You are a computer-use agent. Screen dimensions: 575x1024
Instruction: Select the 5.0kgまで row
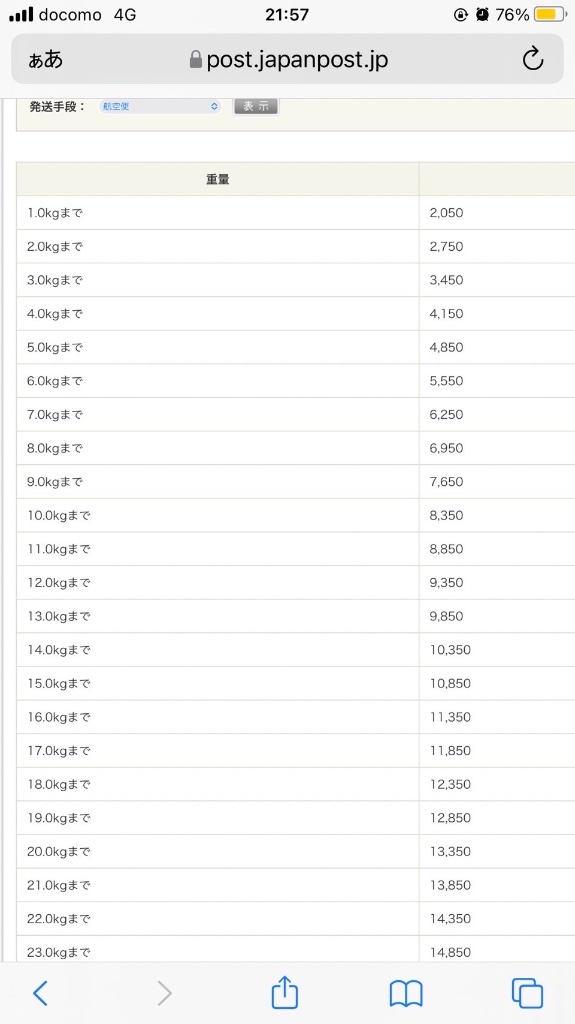295,347
